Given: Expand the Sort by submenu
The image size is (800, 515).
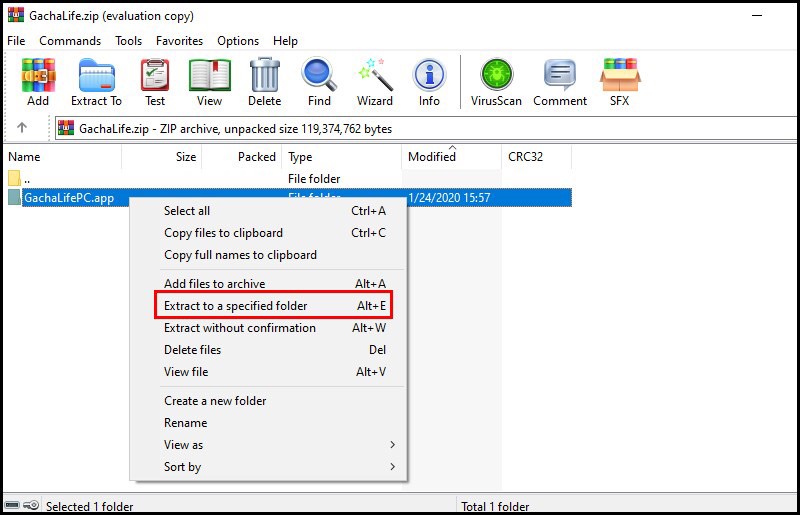Looking at the screenshot, I should click(x=268, y=467).
